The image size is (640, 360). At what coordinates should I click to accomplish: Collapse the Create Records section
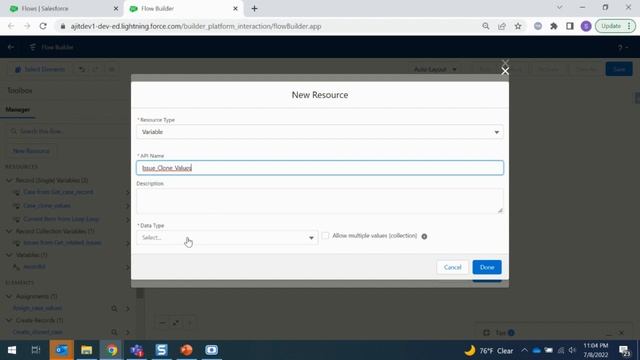pos(9,320)
